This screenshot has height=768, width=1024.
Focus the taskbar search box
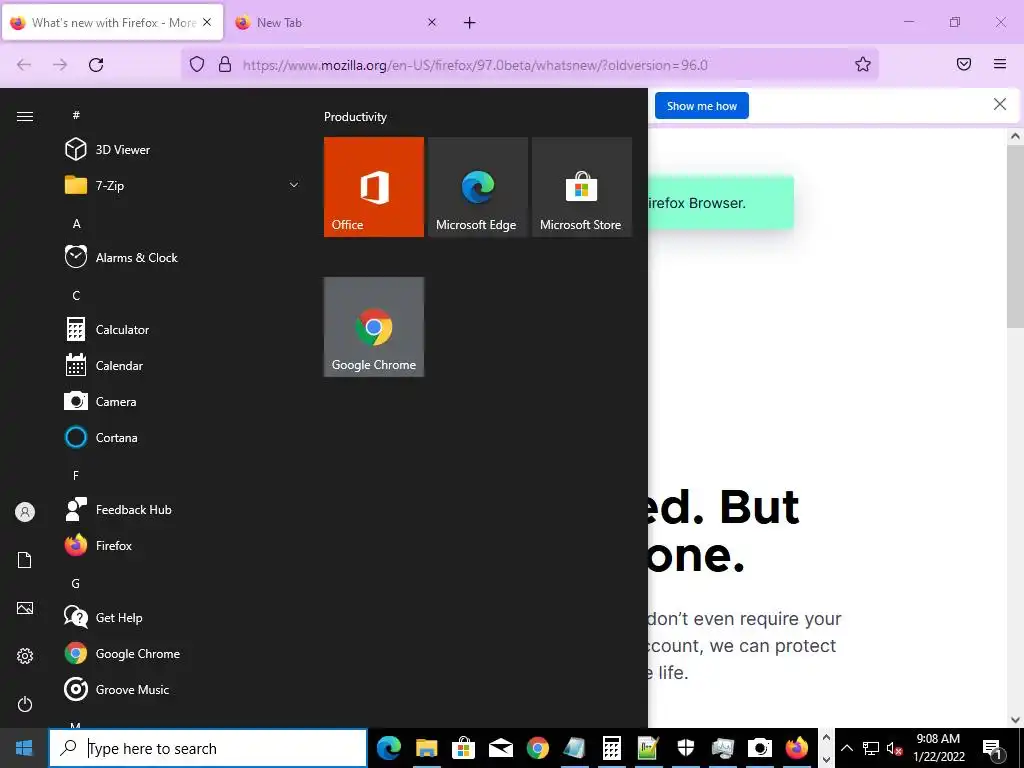click(208, 748)
